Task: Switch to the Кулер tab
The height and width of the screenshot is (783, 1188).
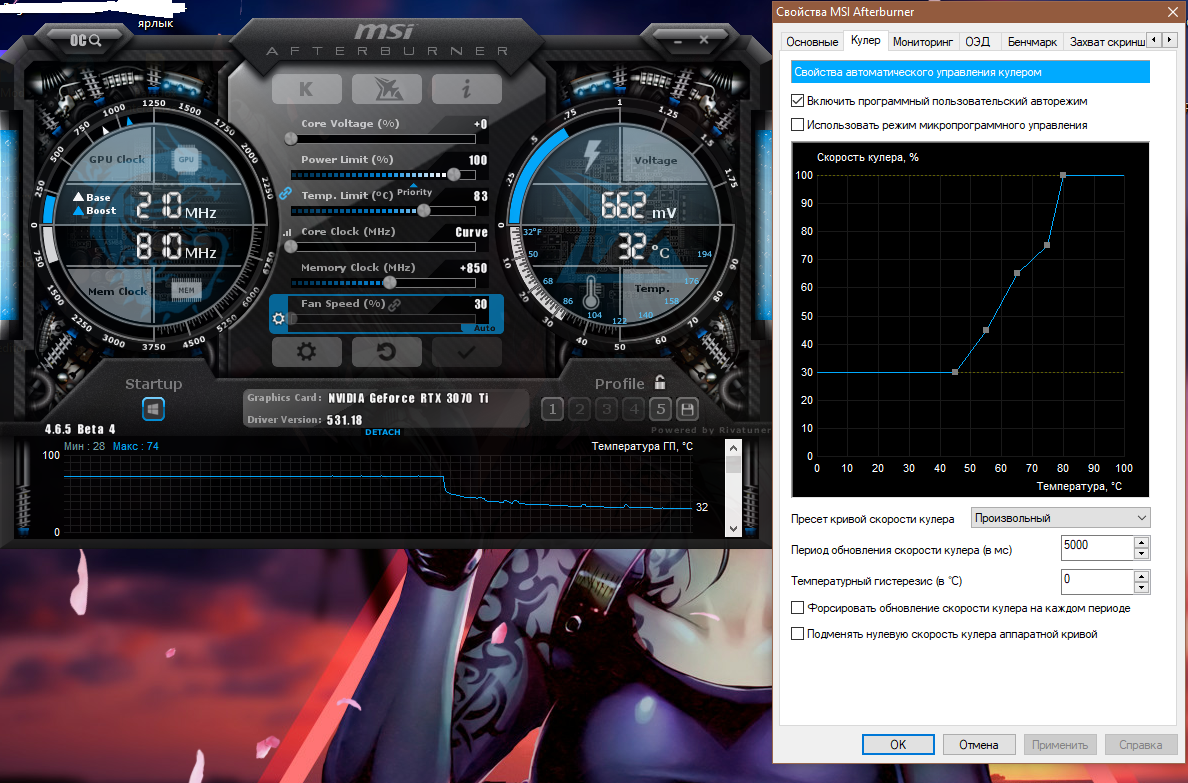Action: pyautogui.click(x=865, y=40)
